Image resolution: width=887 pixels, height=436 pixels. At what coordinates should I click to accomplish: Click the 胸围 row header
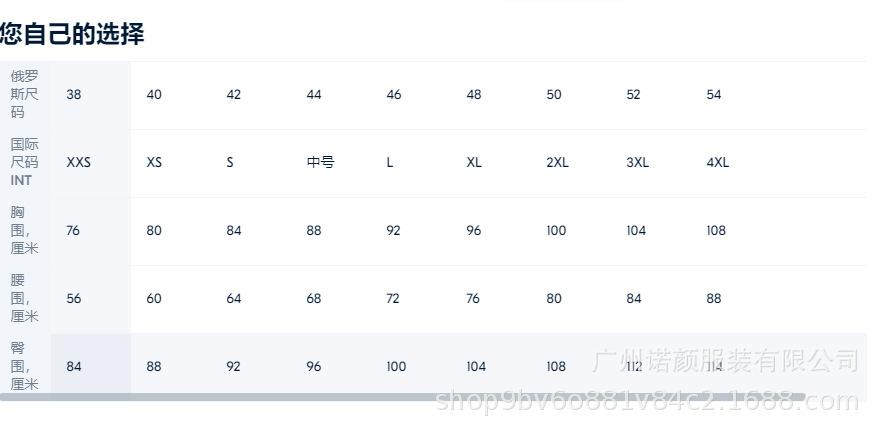coord(25,230)
